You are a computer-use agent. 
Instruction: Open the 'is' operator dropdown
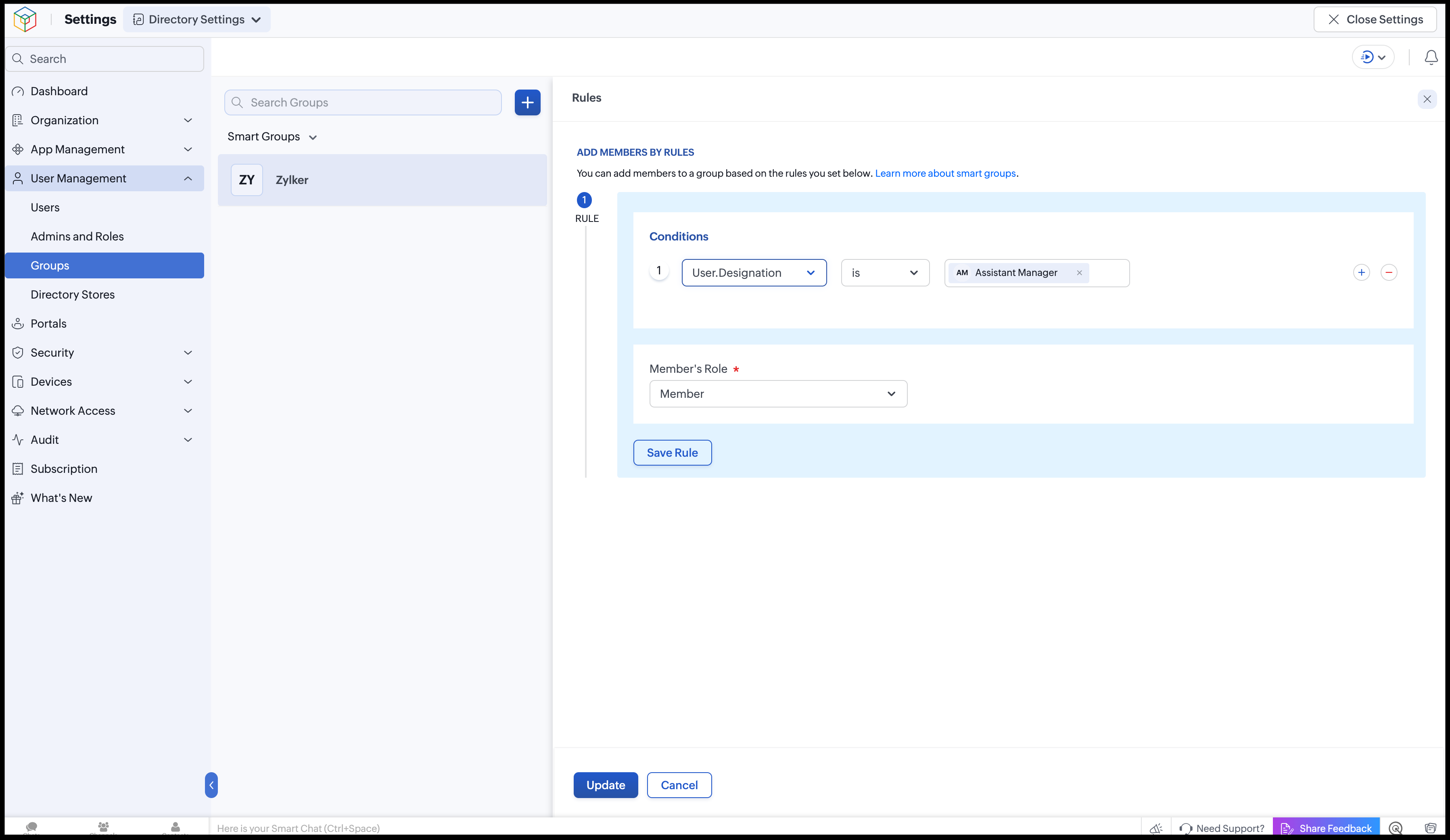click(885, 273)
